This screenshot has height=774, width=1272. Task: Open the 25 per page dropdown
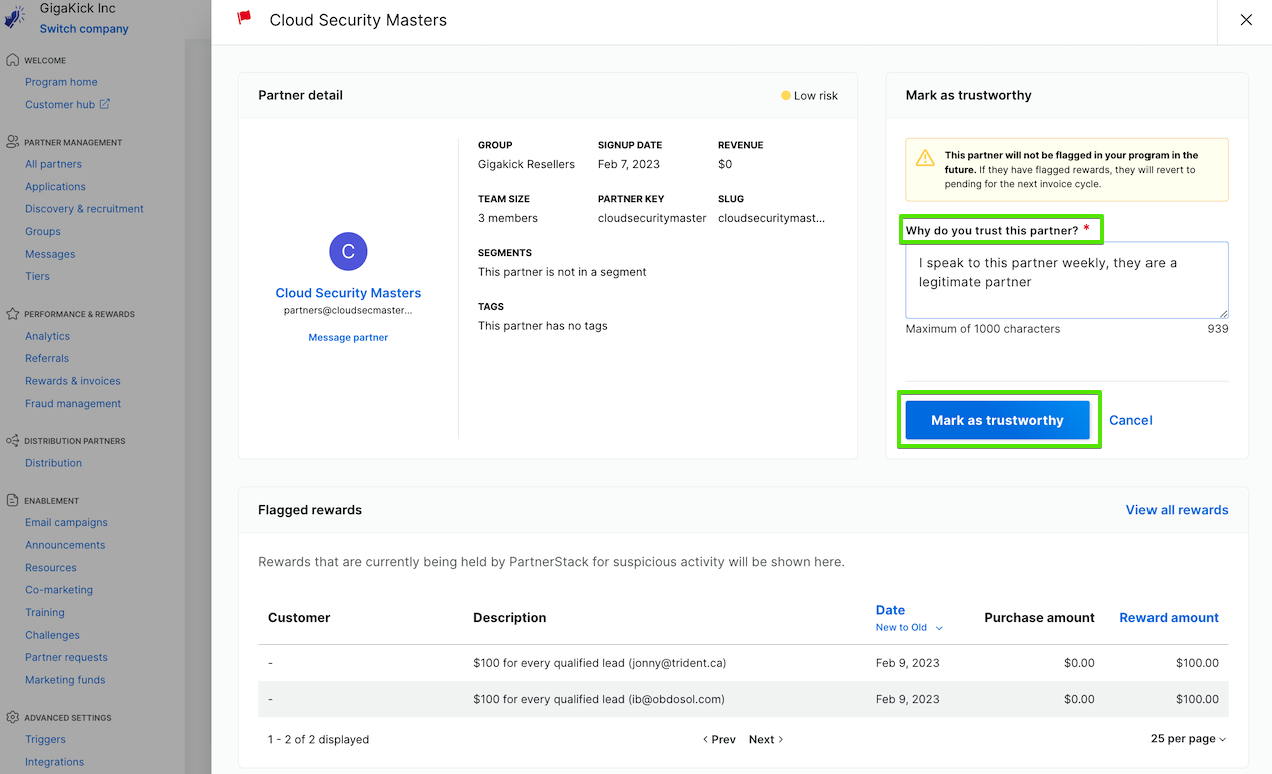click(1187, 738)
